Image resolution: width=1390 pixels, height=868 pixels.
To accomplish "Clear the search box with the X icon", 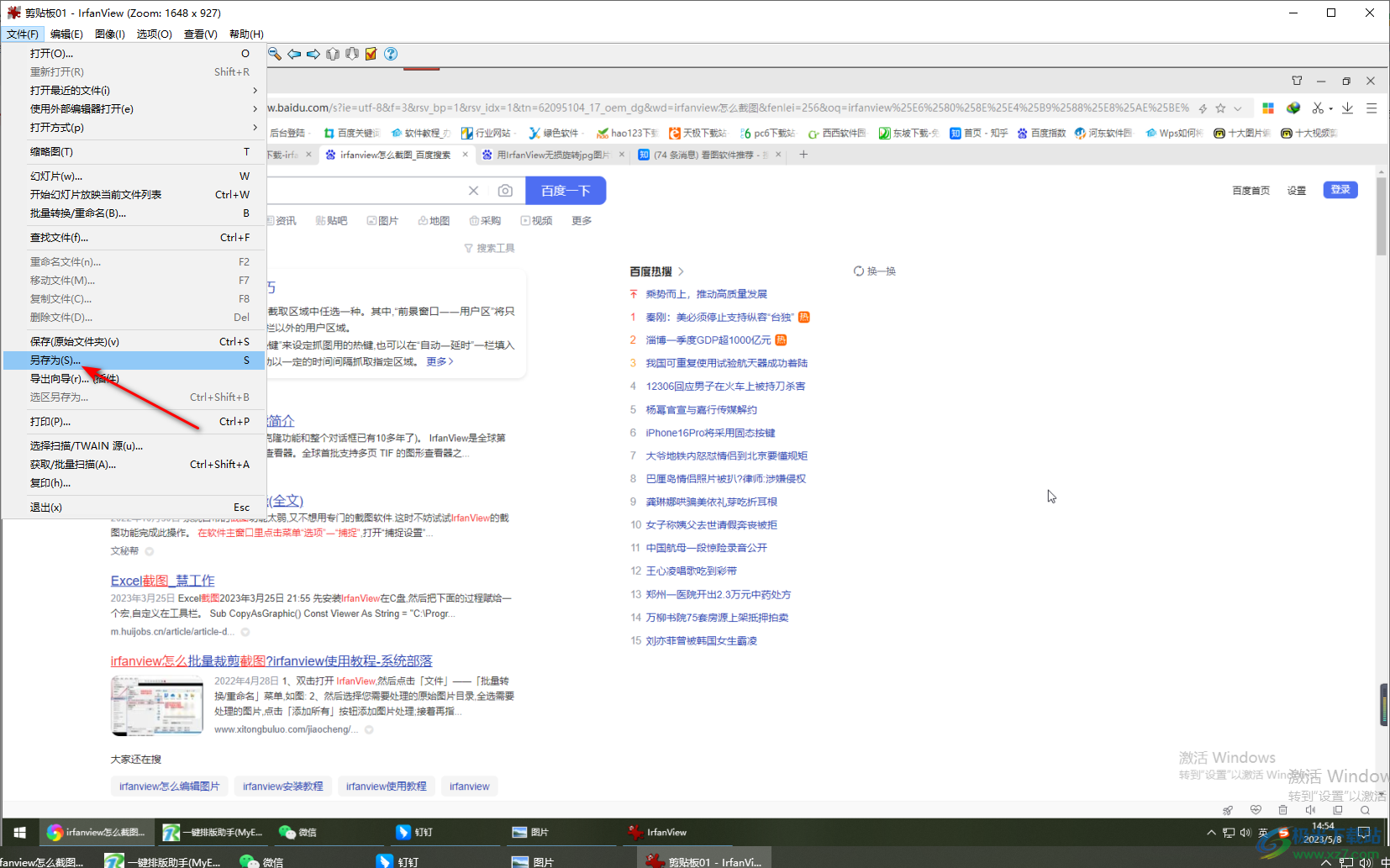I will (474, 191).
